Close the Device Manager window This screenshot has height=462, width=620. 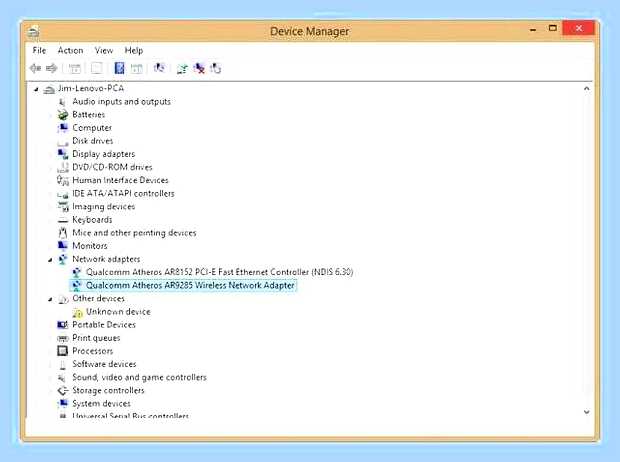(x=578, y=28)
